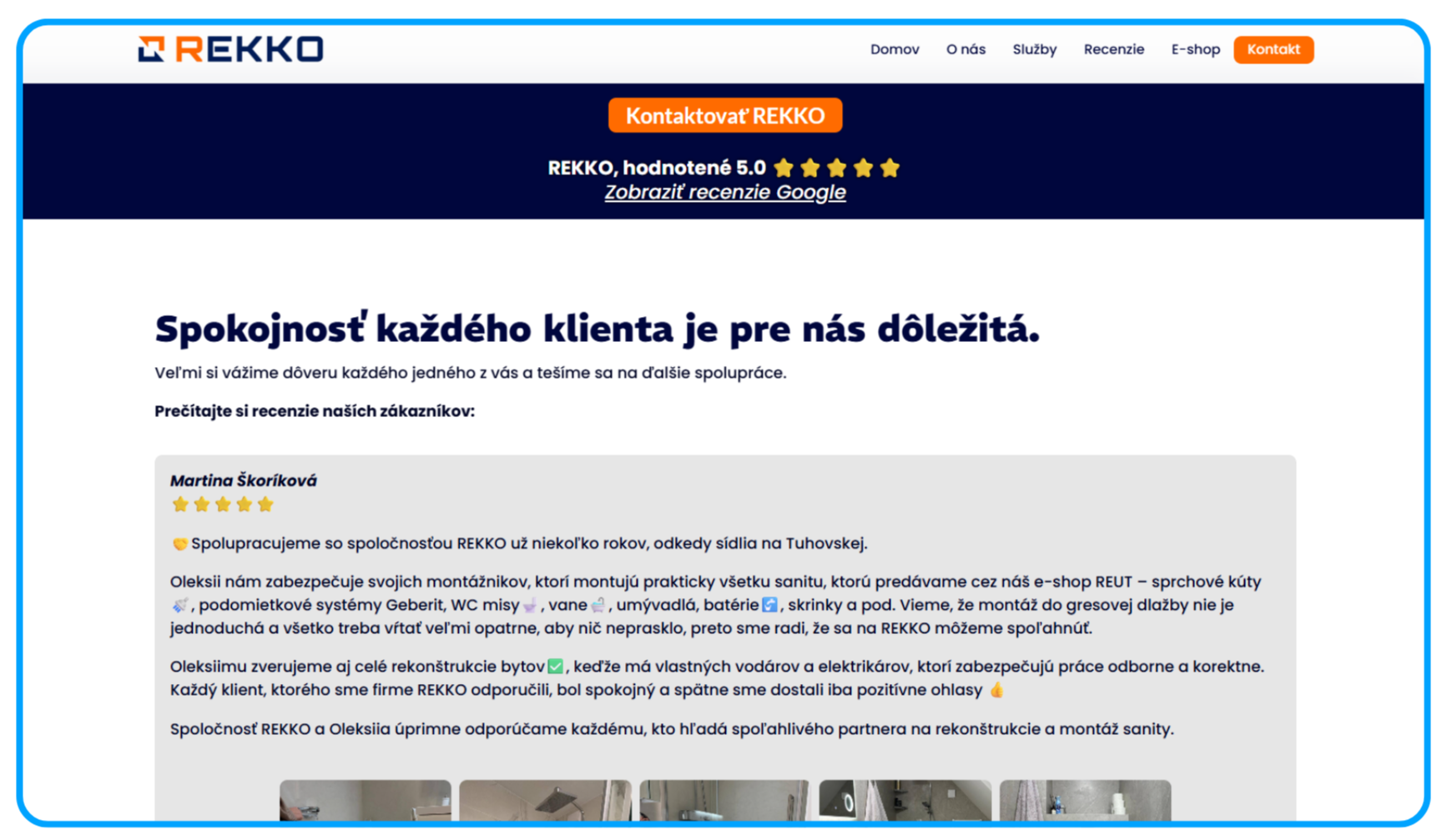Select reviewer name Martina Škoríková

coord(244,480)
